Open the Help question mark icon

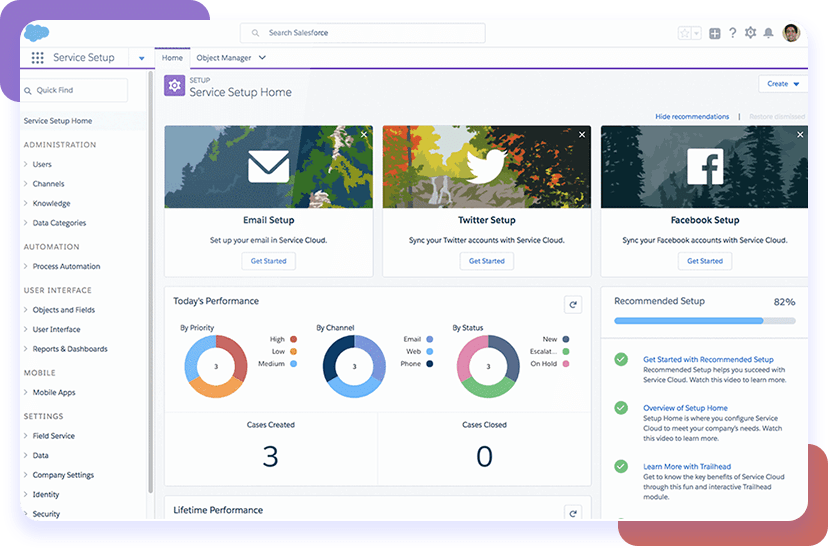coord(732,33)
